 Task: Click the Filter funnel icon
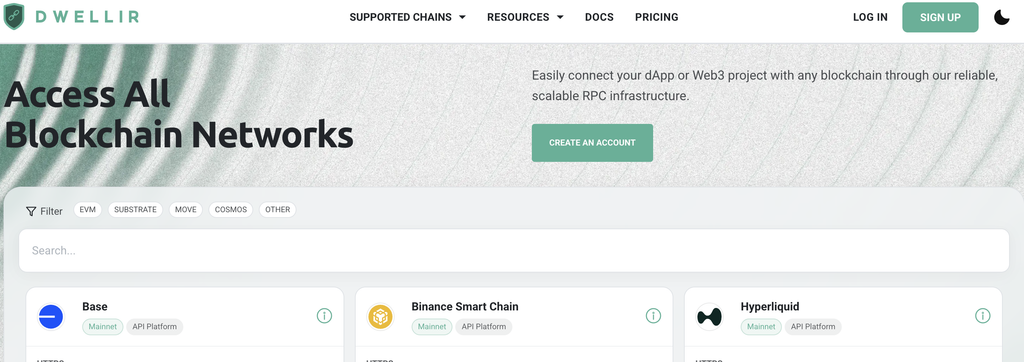click(31, 211)
